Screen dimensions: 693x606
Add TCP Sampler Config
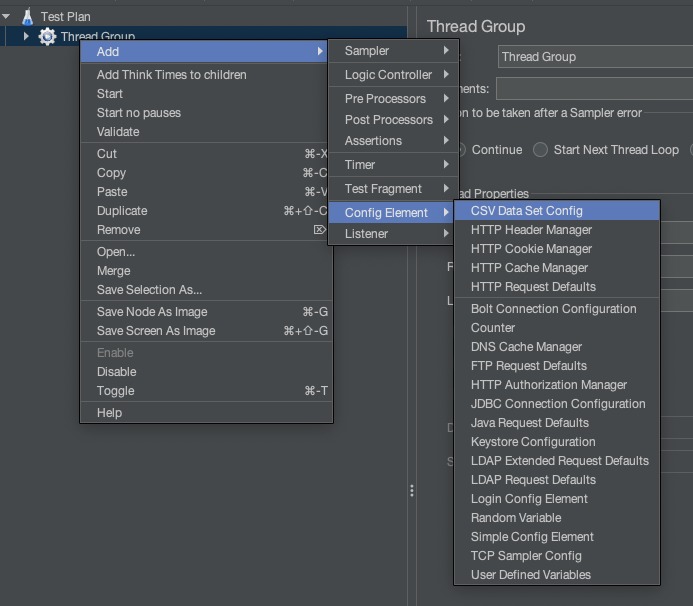point(557,556)
